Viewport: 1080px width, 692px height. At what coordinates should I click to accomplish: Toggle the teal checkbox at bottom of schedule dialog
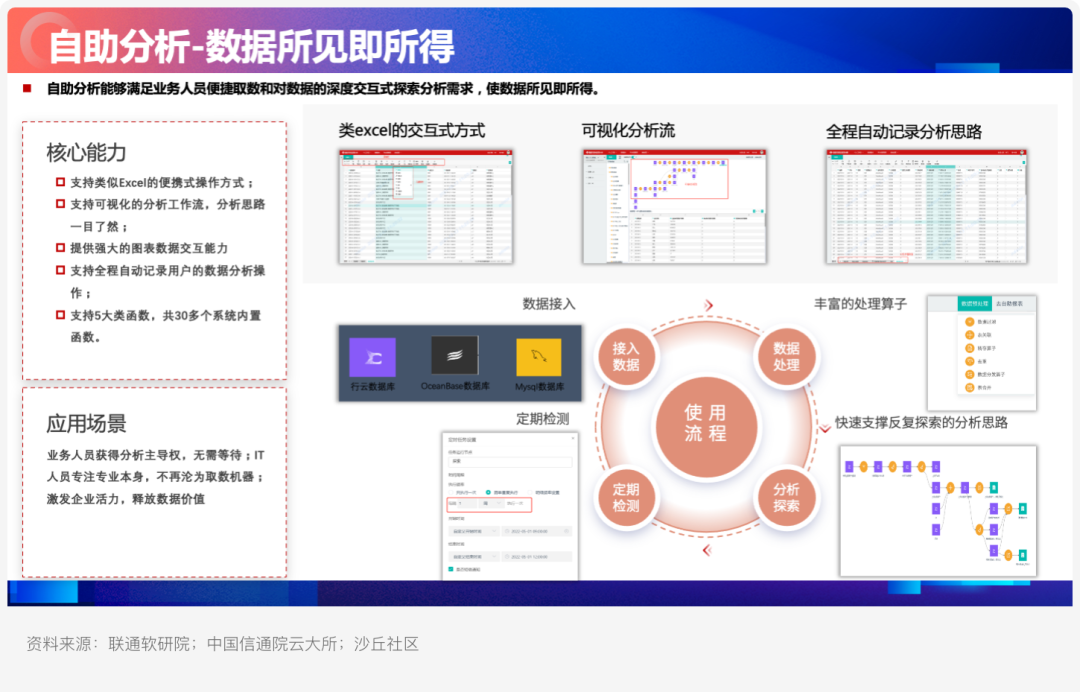pos(450,569)
